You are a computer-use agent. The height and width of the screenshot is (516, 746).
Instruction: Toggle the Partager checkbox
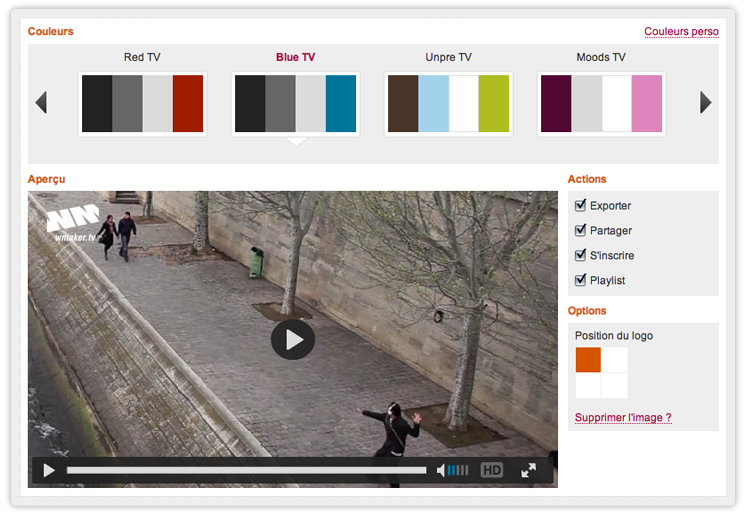click(581, 230)
